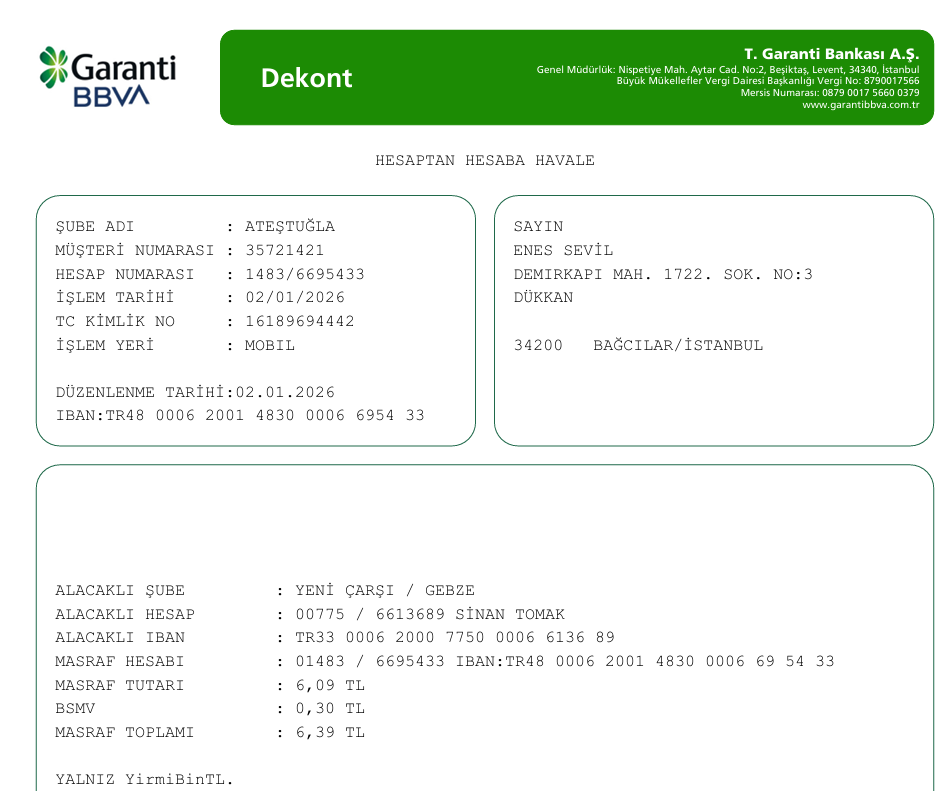
Task: Select branch name ATEŞTUĞLA
Action: (290, 226)
